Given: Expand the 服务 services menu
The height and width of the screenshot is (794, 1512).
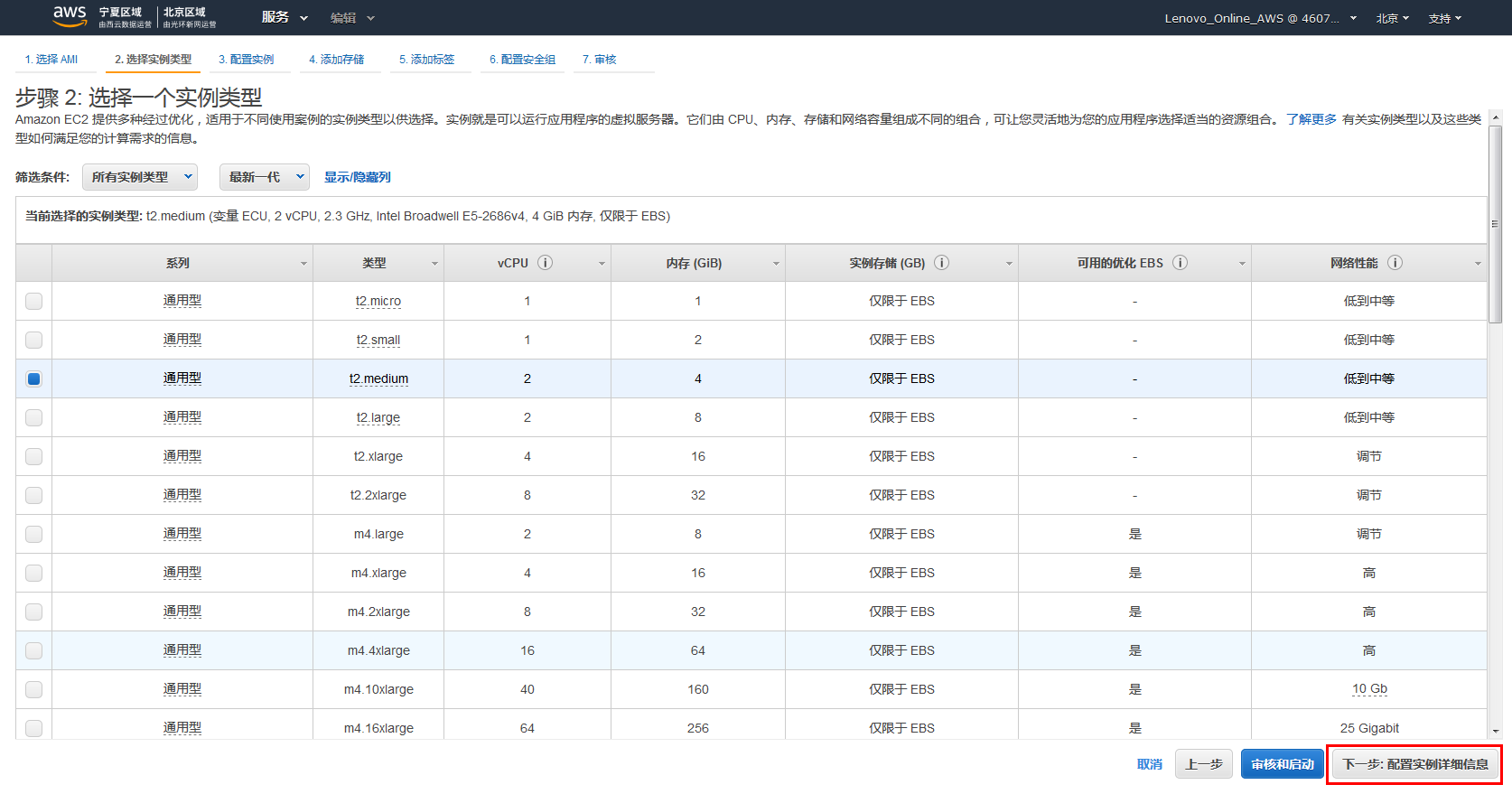Looking at the screenshot, I should click(285, 17).
